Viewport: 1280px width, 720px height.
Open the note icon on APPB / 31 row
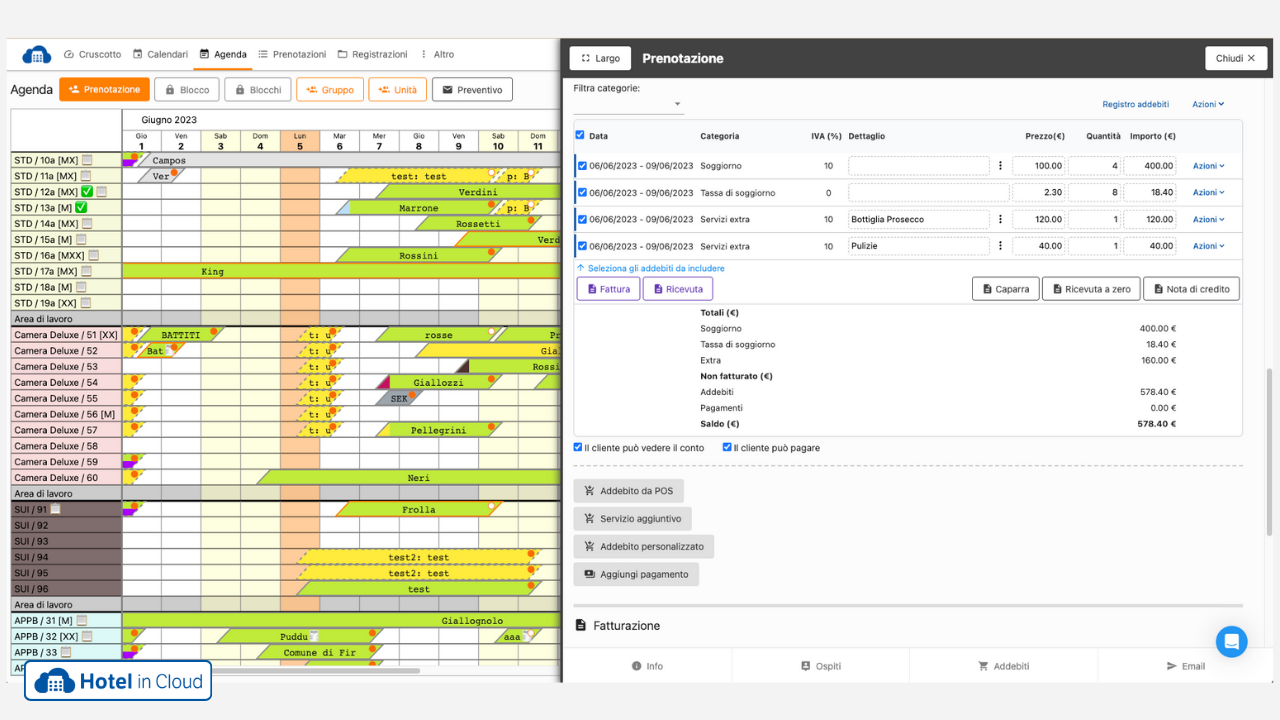82,621
